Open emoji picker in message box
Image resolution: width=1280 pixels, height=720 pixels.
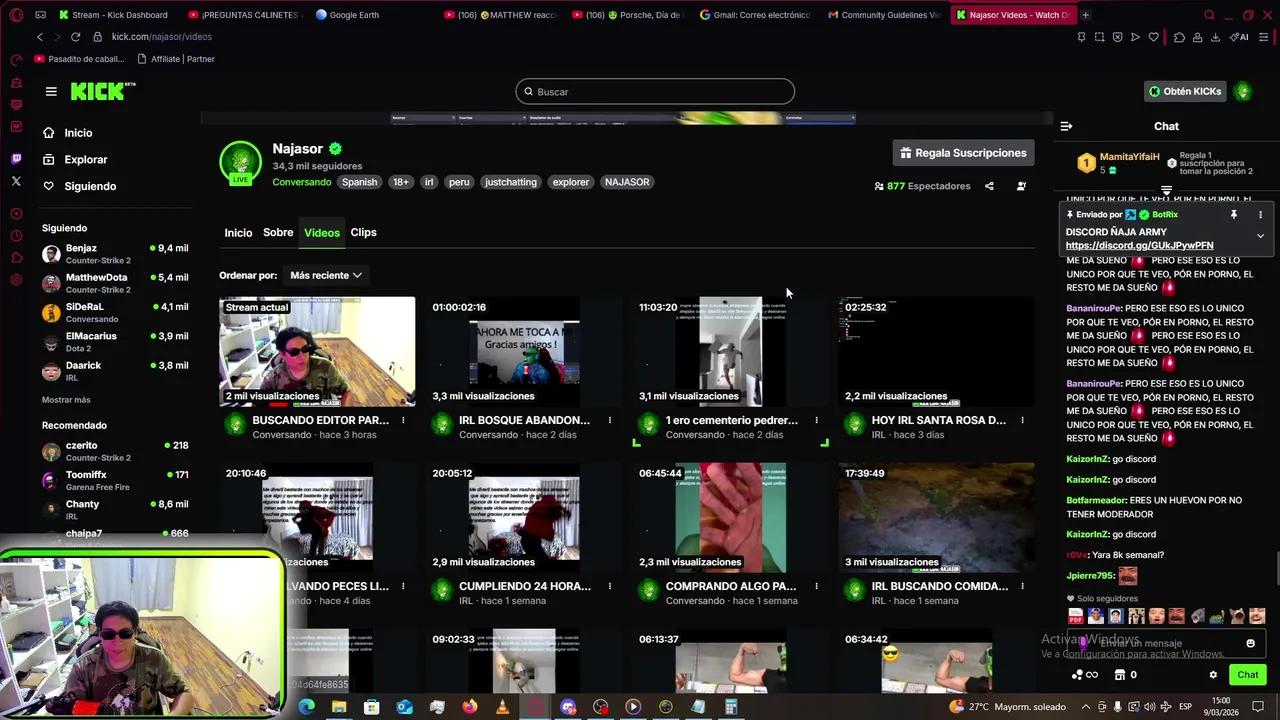click(x=1250, y=643)
